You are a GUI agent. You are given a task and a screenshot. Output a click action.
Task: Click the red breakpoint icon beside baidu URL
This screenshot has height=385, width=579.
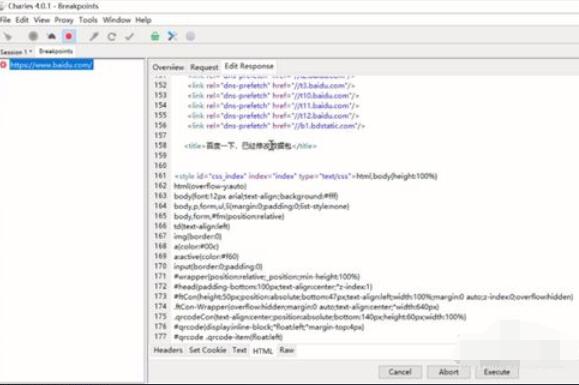click(3, 65)
